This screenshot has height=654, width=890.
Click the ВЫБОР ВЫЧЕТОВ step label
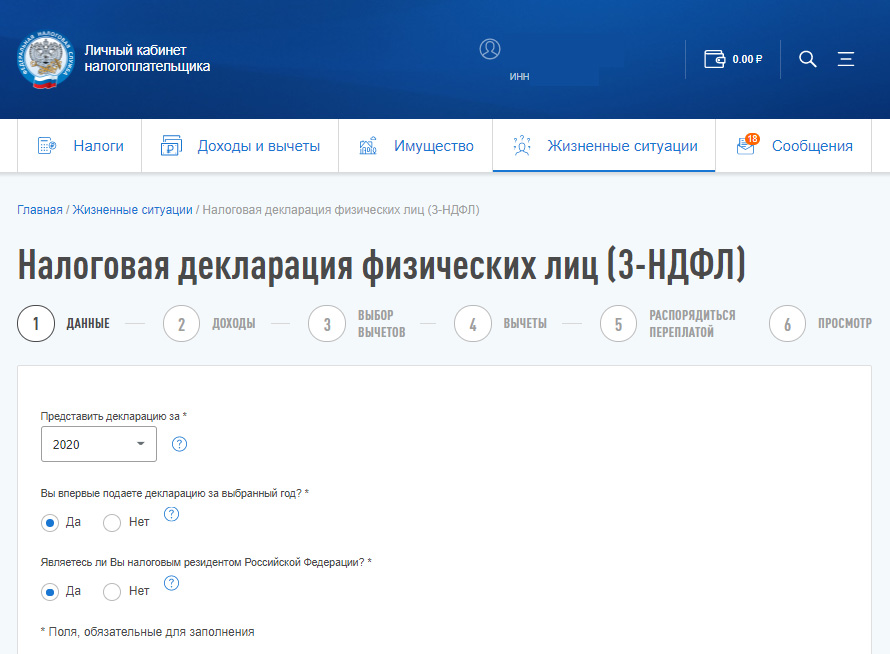click(381, 324)
